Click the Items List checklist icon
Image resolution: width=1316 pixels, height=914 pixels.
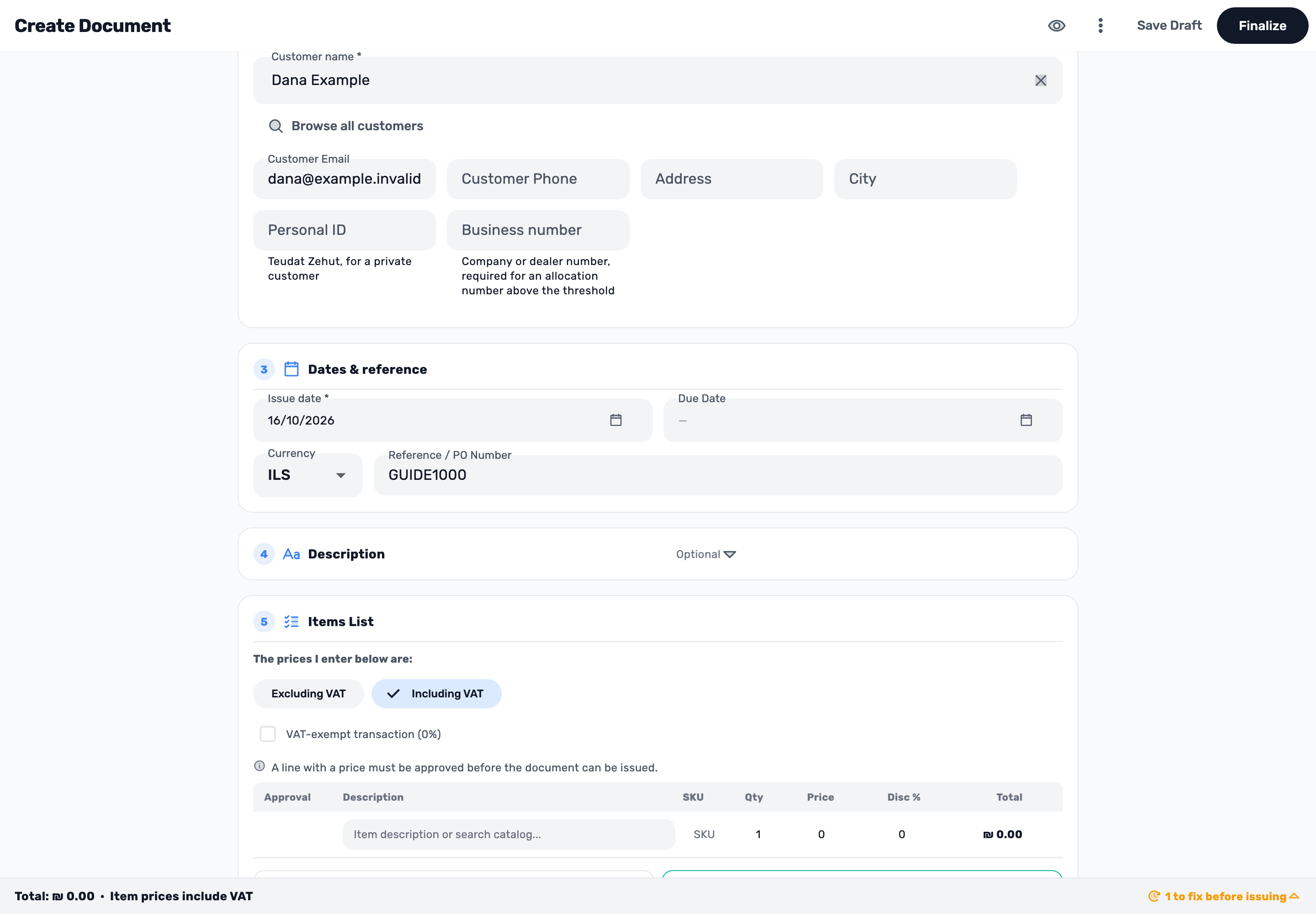pyautogui.click(x=292, y=622)
